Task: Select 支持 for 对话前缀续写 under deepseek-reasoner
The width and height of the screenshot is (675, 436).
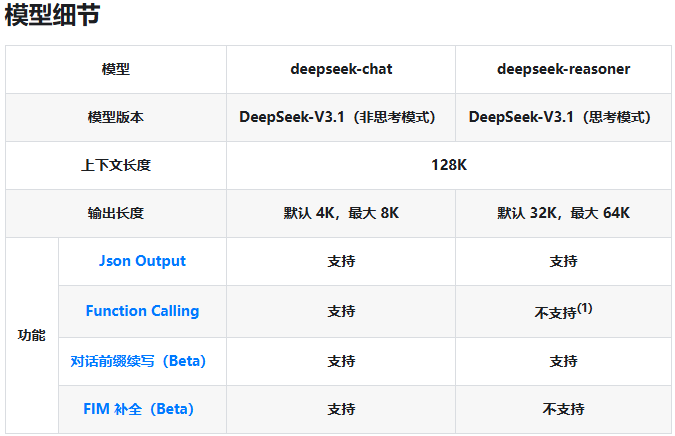Action: pyautogui.click(x=564, y=361)
